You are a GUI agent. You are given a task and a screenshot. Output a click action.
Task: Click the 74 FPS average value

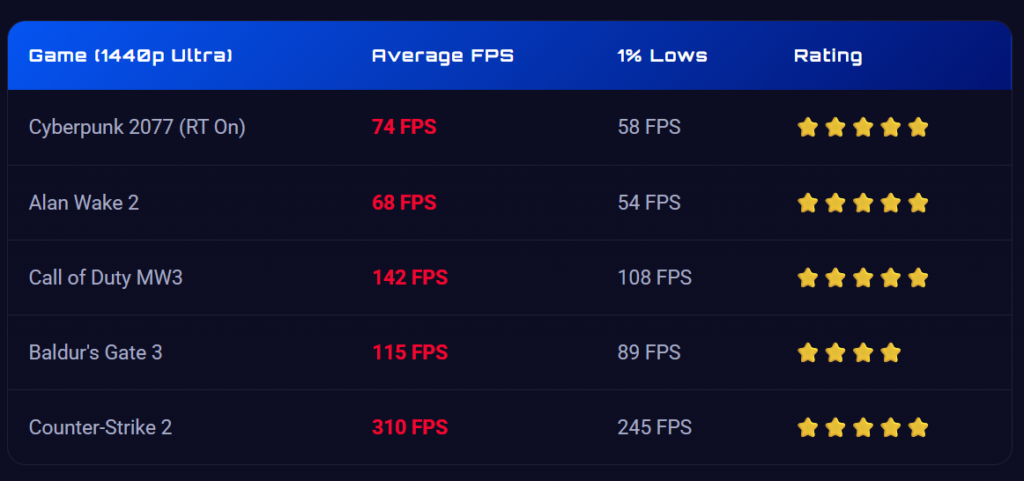[404, 127]
